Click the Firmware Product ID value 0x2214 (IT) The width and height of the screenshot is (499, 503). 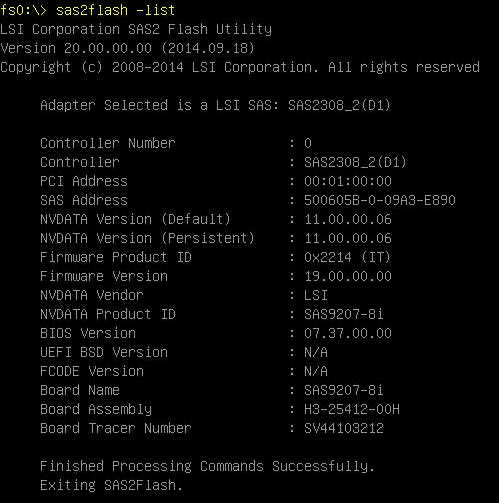tap(347, 257)
